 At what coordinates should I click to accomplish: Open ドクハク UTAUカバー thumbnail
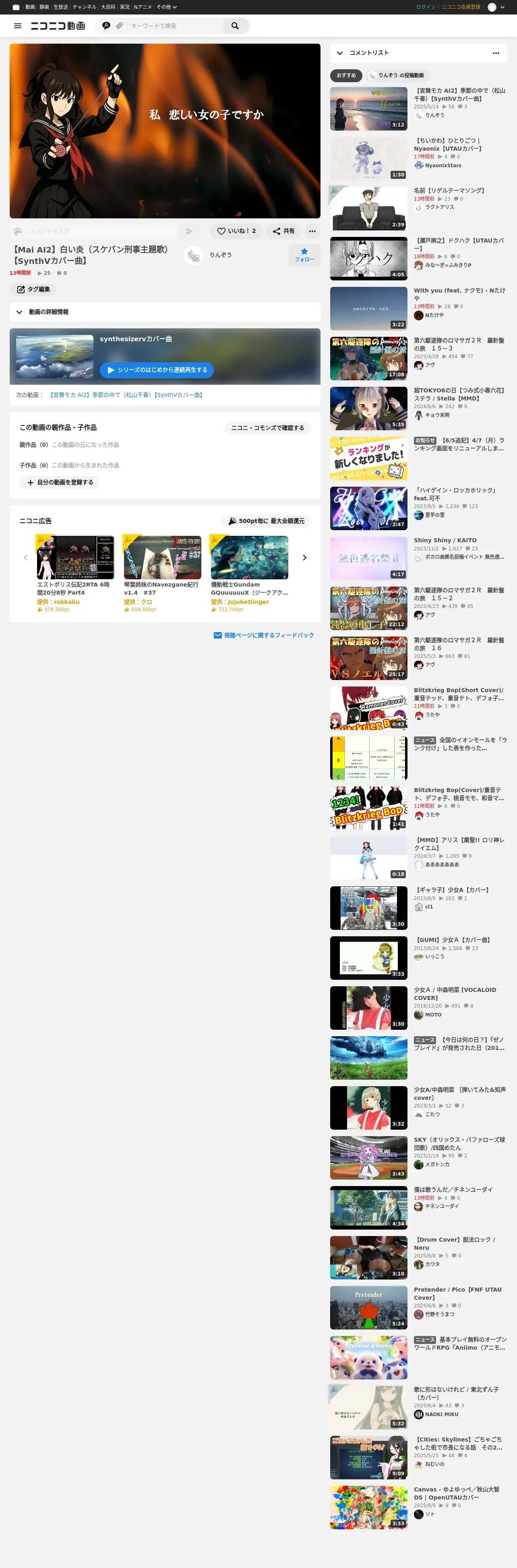pos(368,259)
